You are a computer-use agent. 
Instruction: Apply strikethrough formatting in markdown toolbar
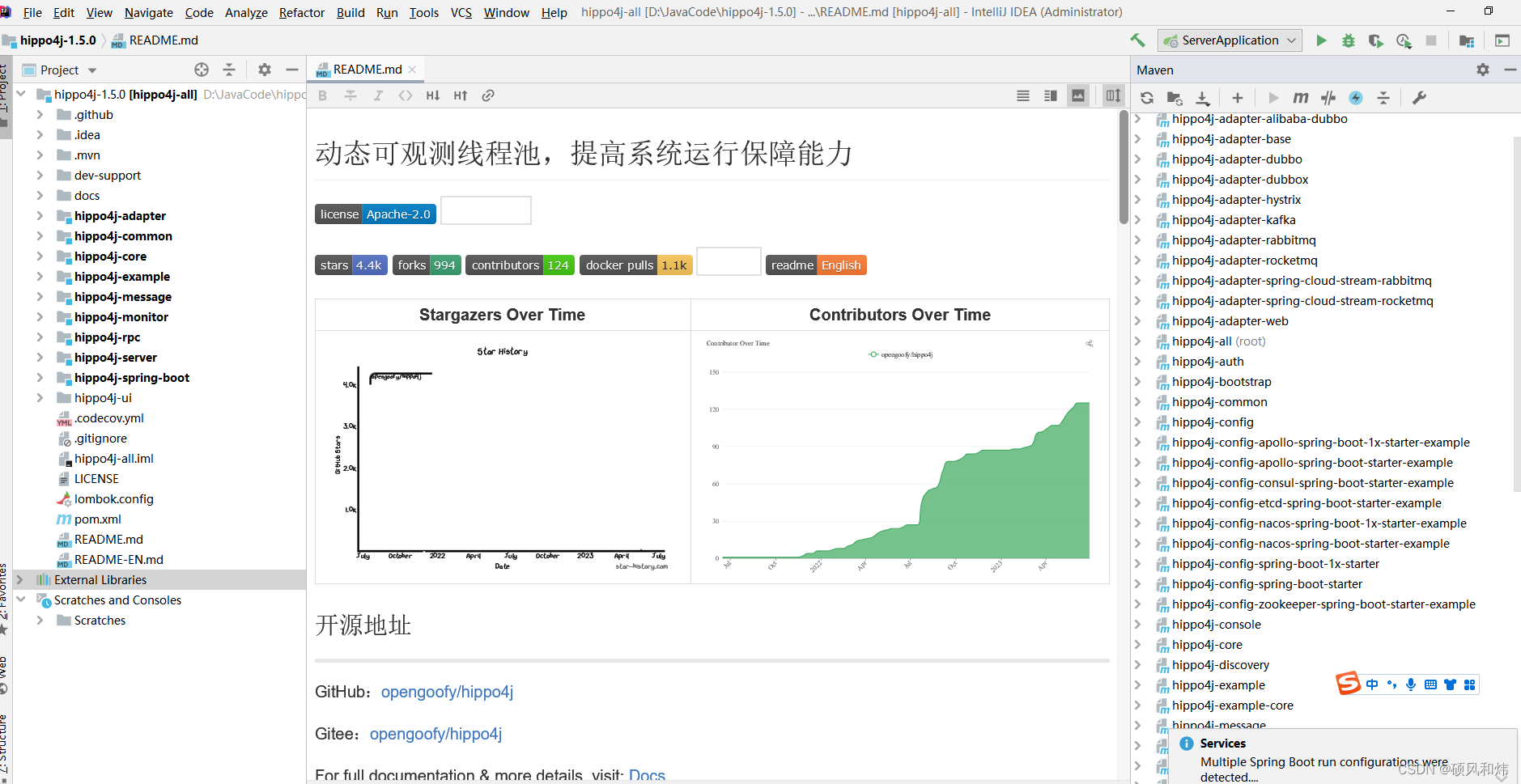[351, 95]
